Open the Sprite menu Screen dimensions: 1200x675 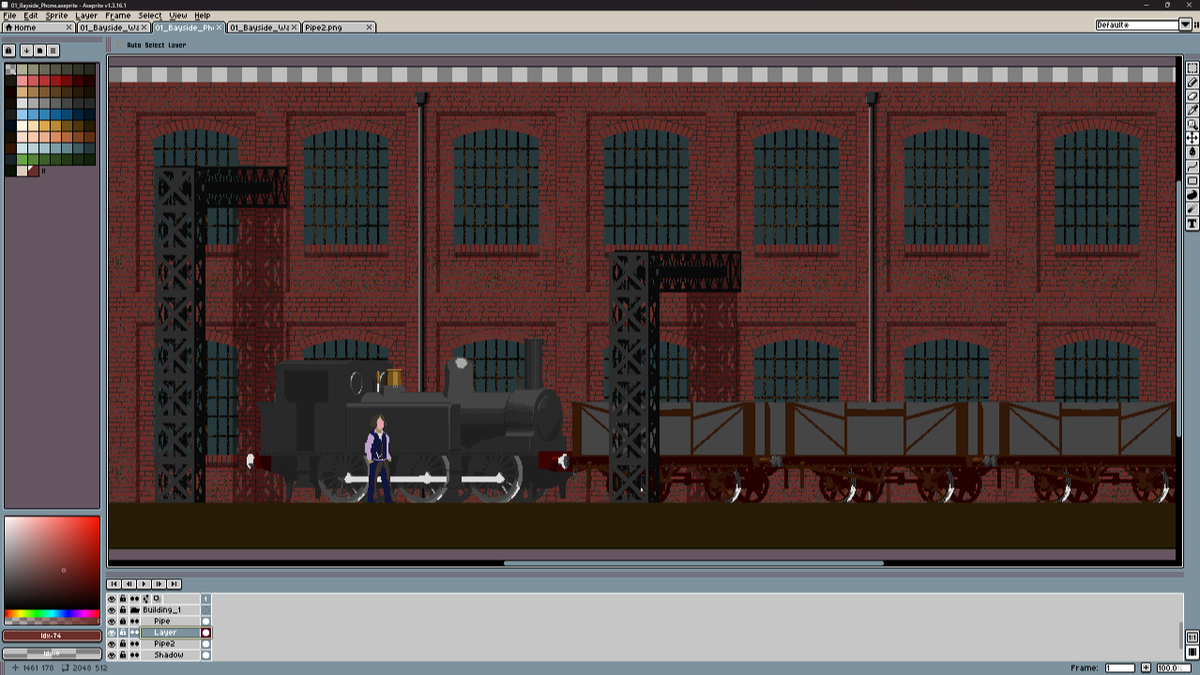[x=57, y=16]
